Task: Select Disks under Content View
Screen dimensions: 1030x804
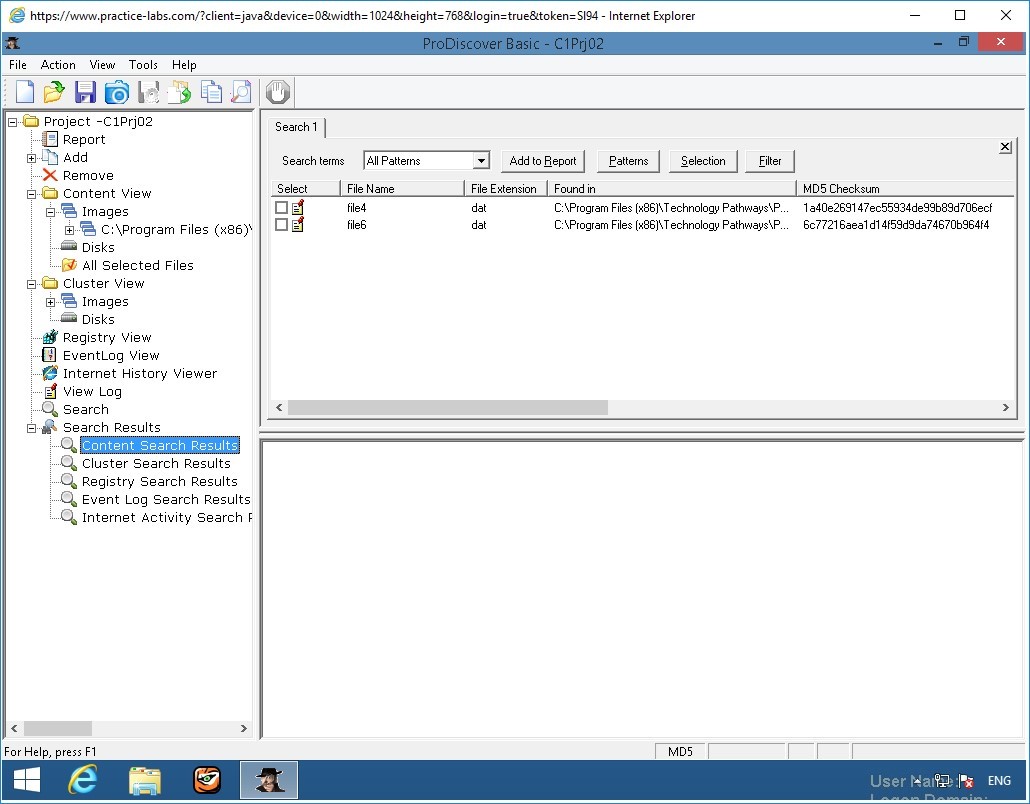Action: [99, 248]
